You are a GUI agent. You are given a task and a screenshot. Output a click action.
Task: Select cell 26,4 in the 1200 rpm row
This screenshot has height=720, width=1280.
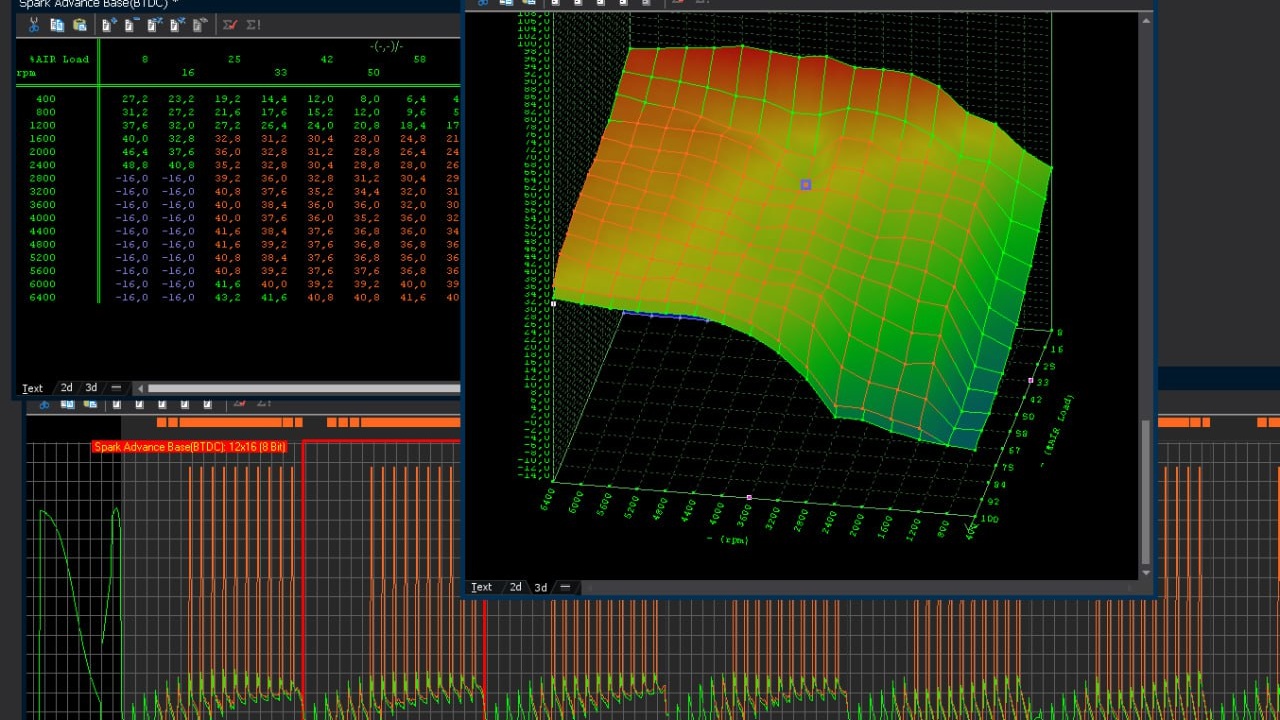pyautogui.click(x=274, y=126)
